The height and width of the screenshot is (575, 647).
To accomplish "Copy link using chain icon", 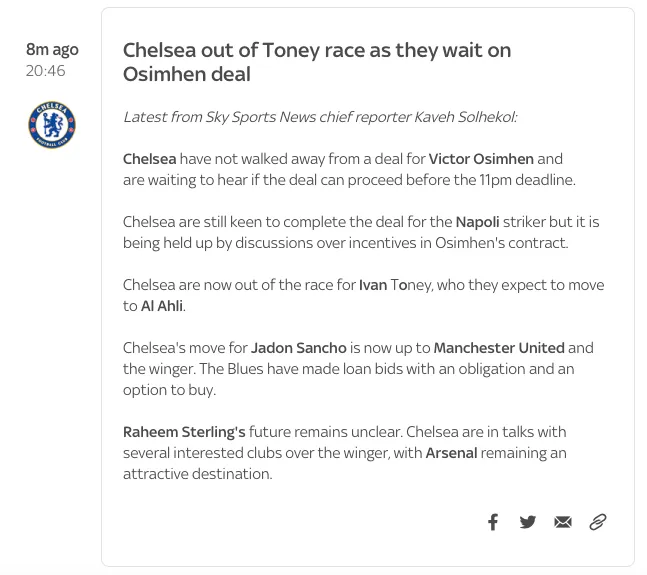I will (x=597, y=522).
